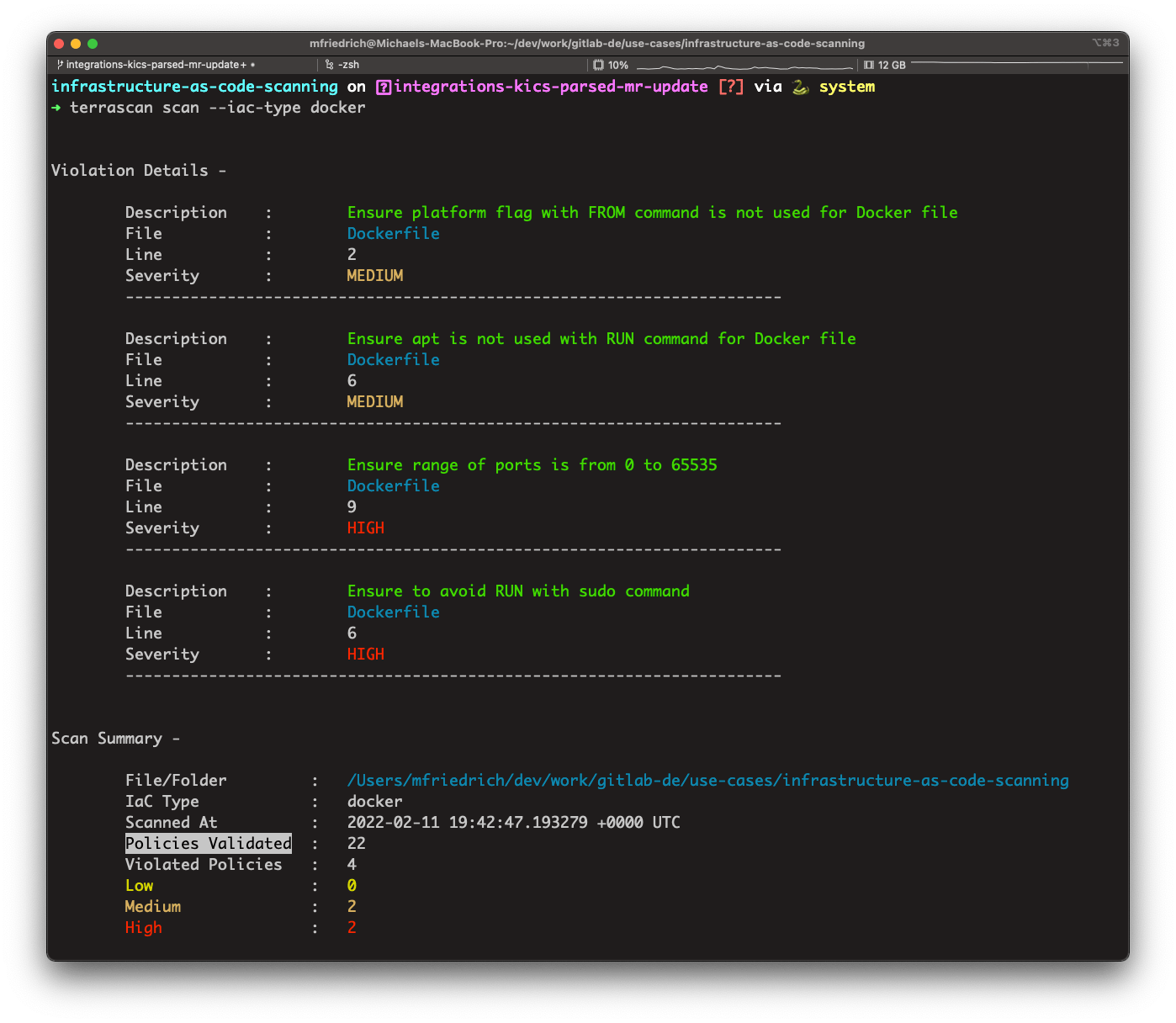Viewport: 1176px width, 1023px height.
Task: Click the infrastructure-as-code-scanning file path link
Action: (x=709, y=780)
